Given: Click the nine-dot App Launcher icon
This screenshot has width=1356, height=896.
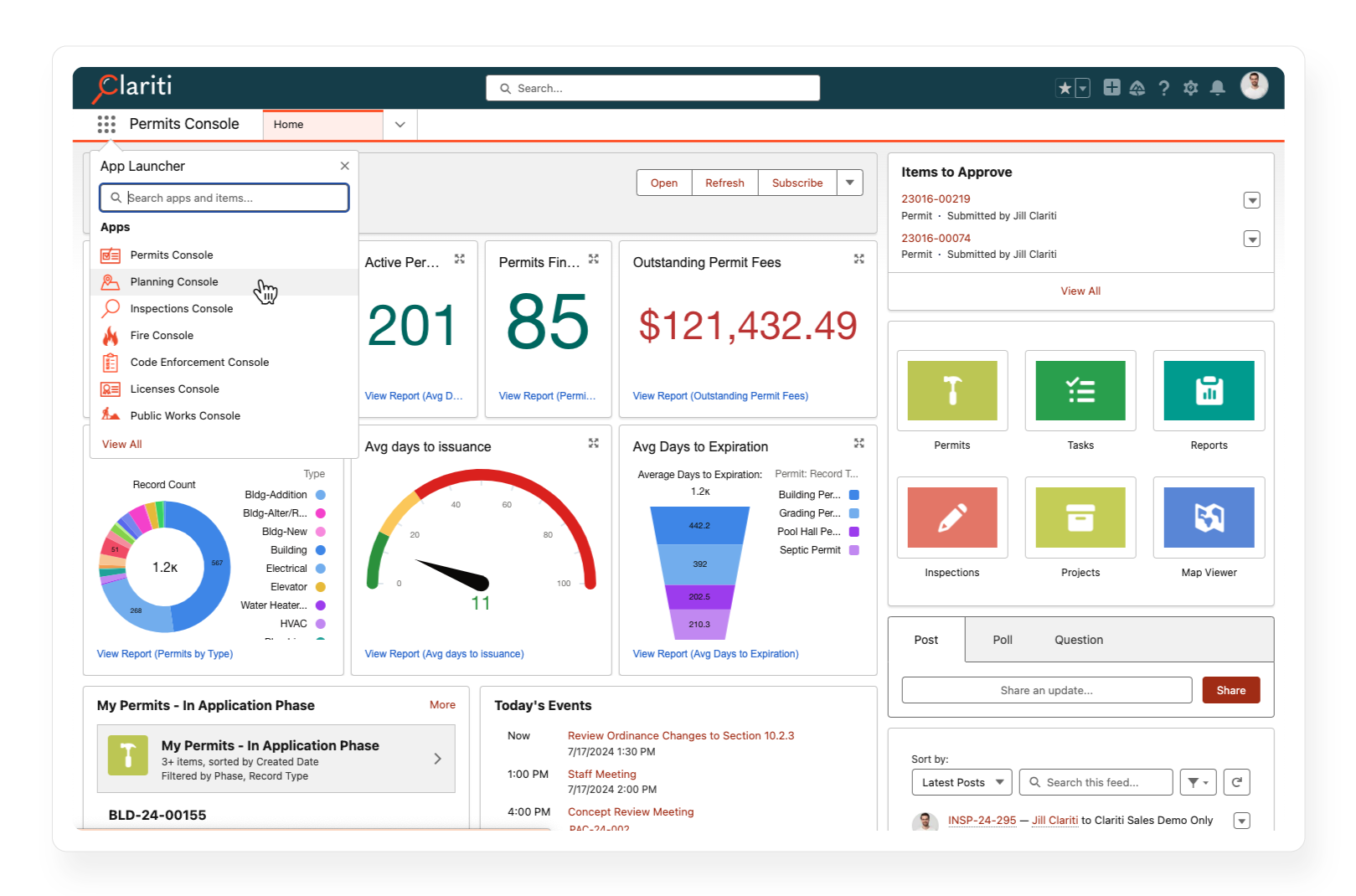Looking at the screenshot, I should coord(106,124).
